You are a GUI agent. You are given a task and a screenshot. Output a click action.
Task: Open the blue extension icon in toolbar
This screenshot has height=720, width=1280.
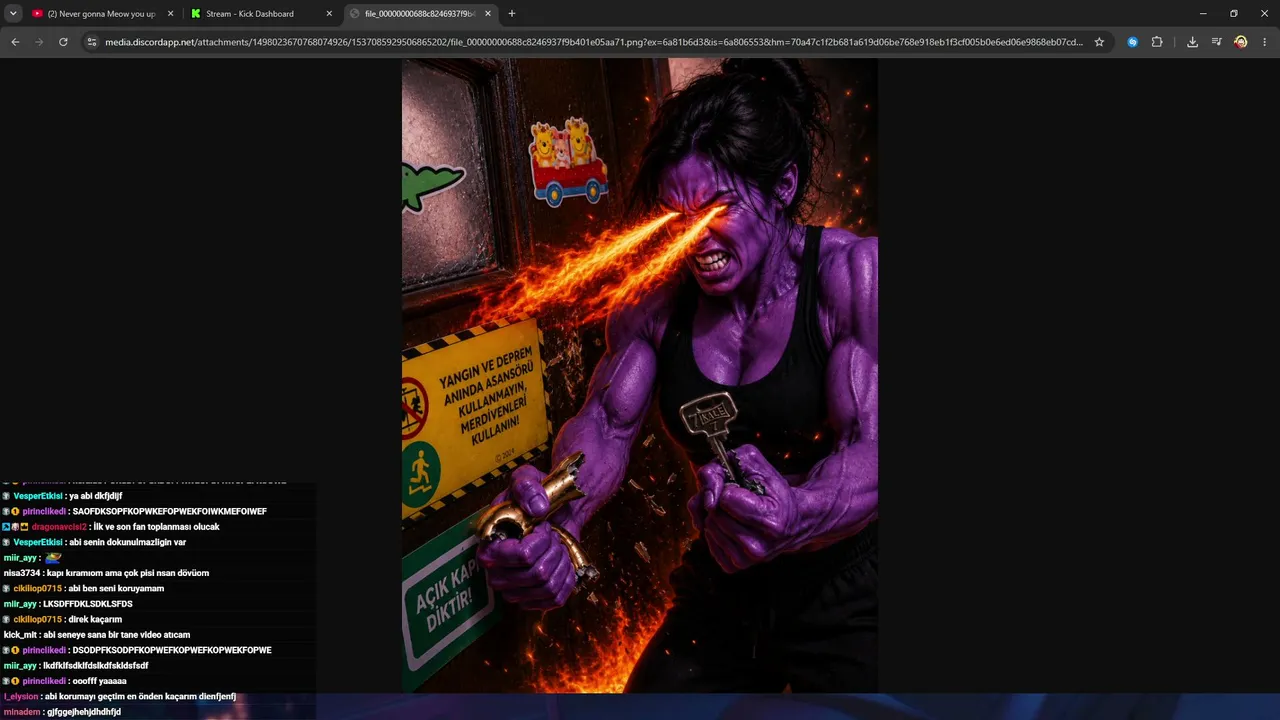(1133, 42)
